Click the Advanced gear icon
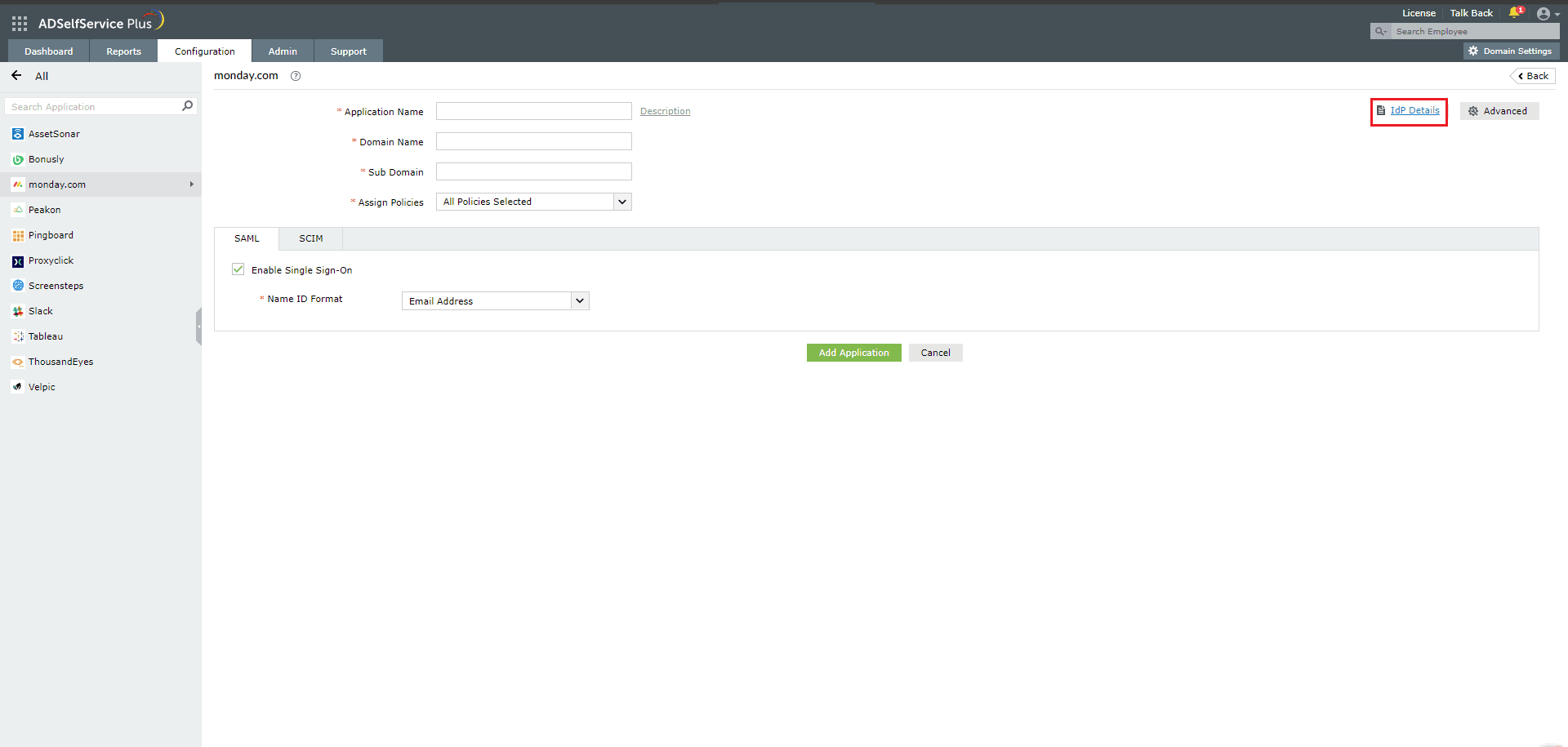 click(x=1473, y=111)
